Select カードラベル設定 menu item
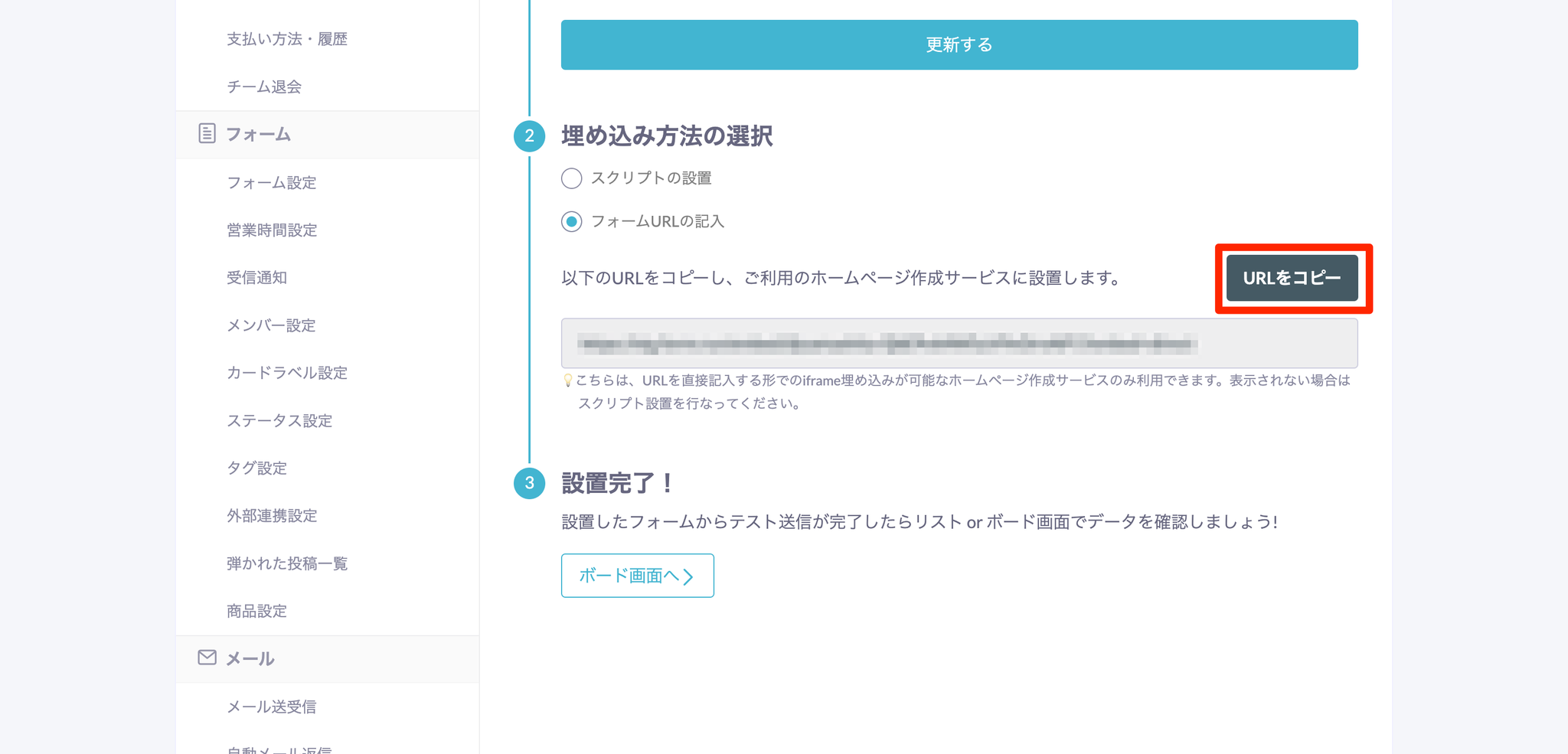Viewport: 1568px width, 754px height. pyautogui.click(x=287, y=373)
